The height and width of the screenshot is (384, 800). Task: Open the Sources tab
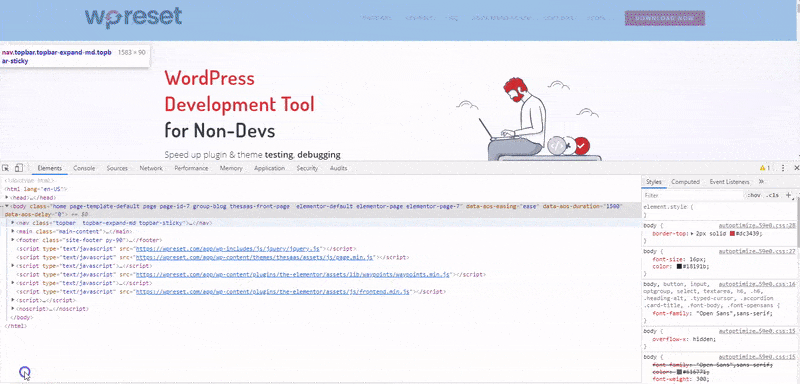(117, 168)
